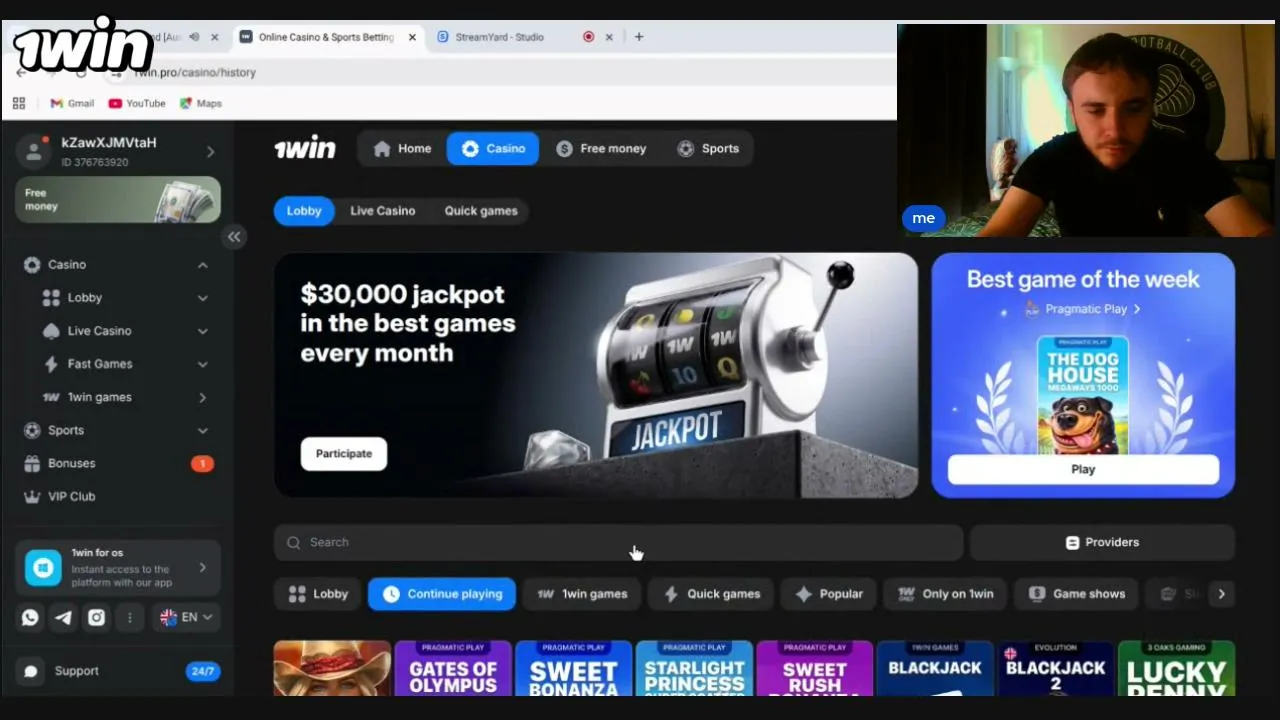
Task: Open the YouTube bookmark
Action: [137, 103]
